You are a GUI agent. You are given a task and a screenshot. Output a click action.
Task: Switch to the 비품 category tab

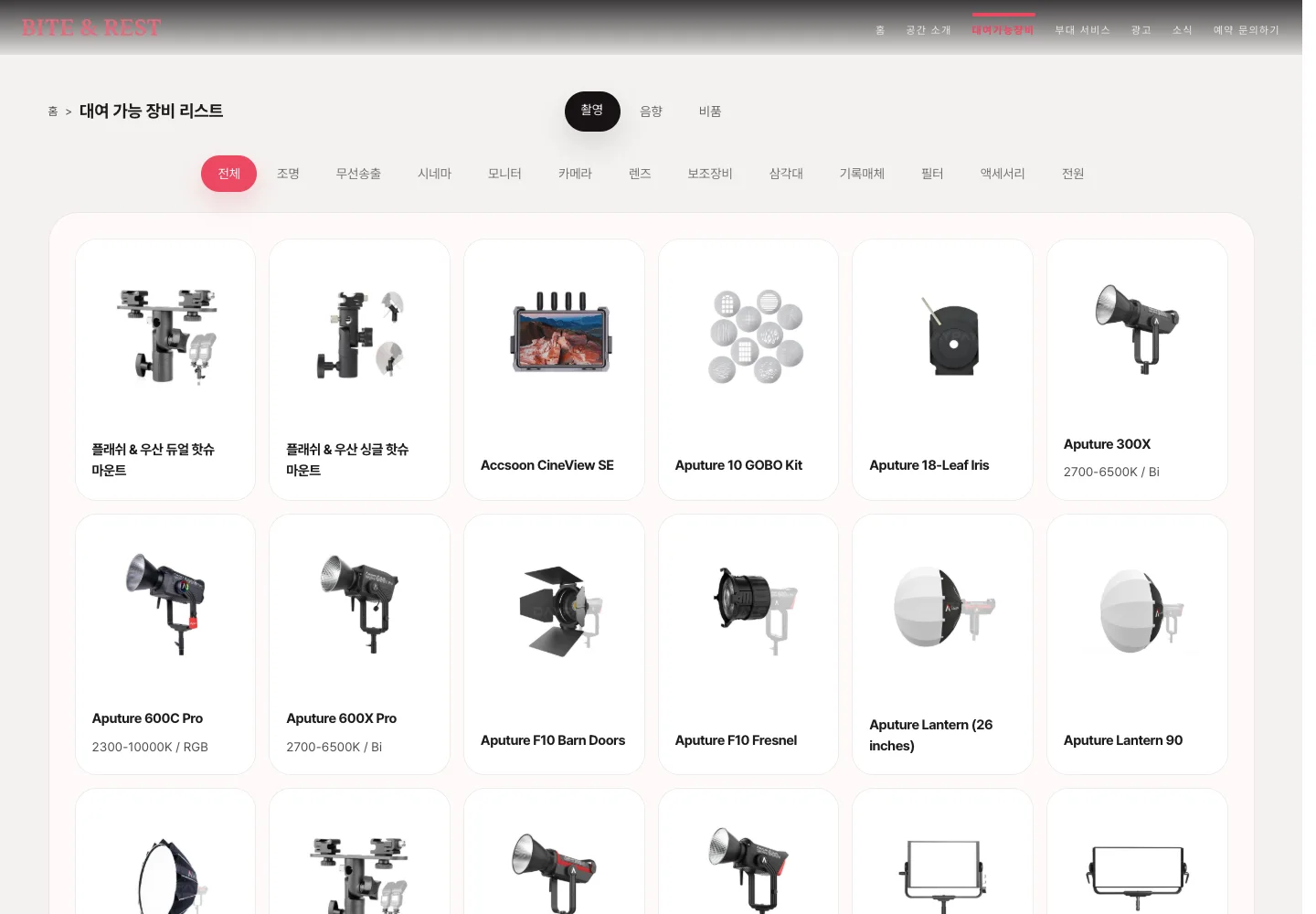[710, 112]
